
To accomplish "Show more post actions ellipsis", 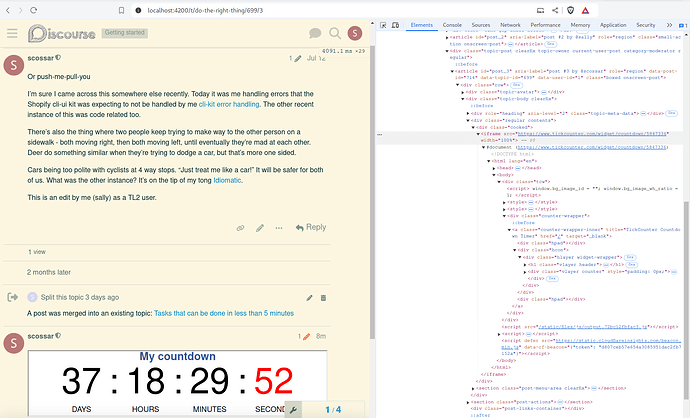I will click(x=279, y=228).
